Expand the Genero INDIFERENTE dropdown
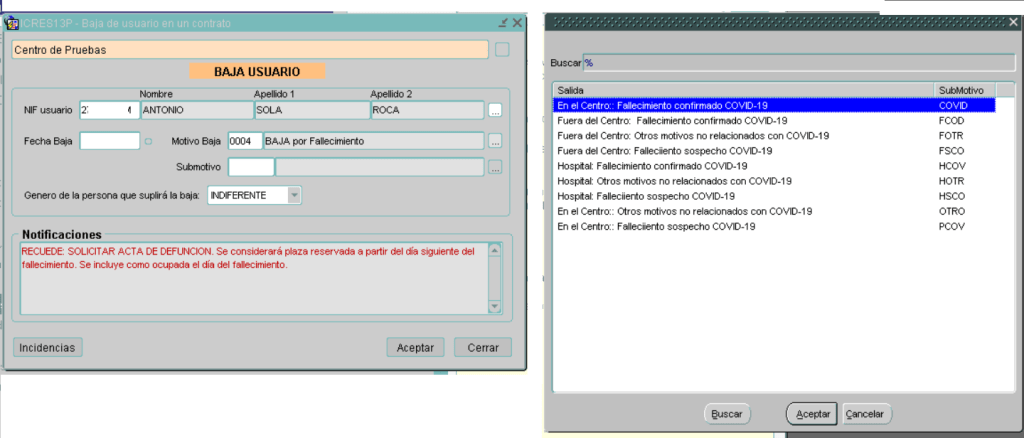 pos(294,195)
